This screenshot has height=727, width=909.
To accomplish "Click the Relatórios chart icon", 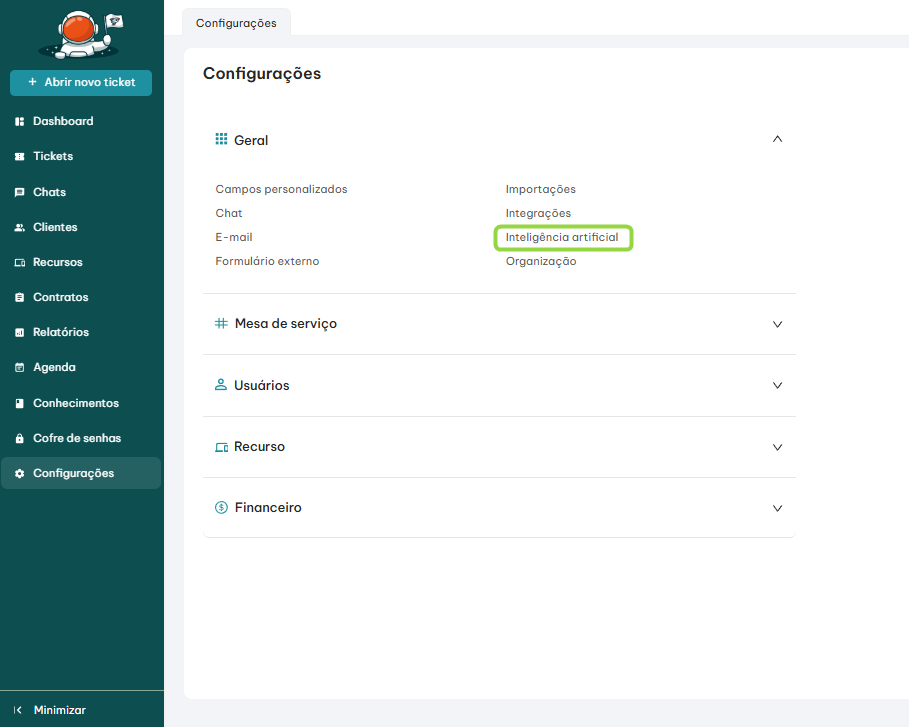I will (19, 332).
